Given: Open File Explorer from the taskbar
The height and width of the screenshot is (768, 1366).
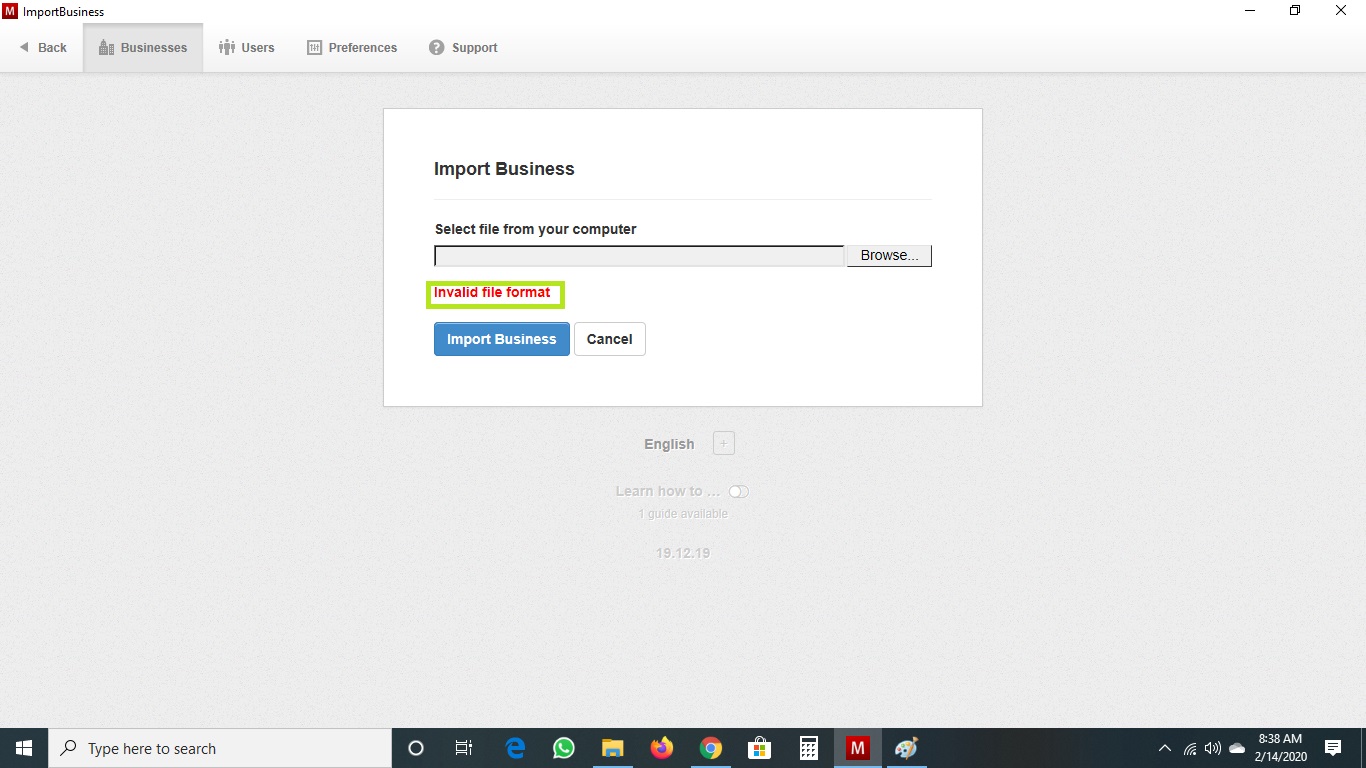Looking at the screenshot, I should [x=613, y=748].
